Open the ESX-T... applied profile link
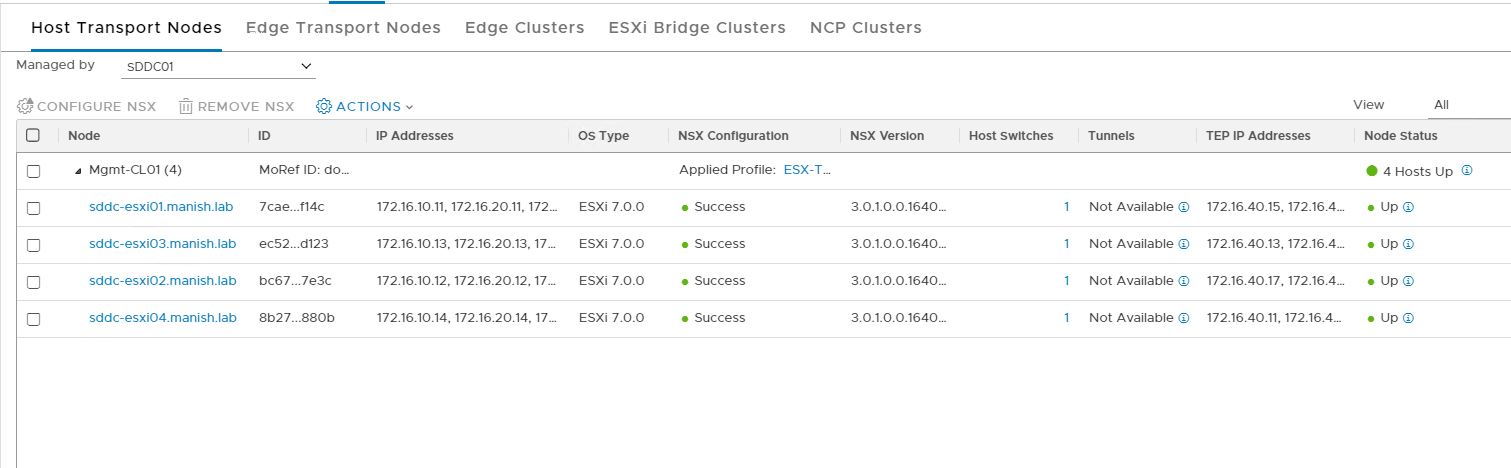Image resolution: width=1511 pixels, height=468 pixels. click(808, 170)
